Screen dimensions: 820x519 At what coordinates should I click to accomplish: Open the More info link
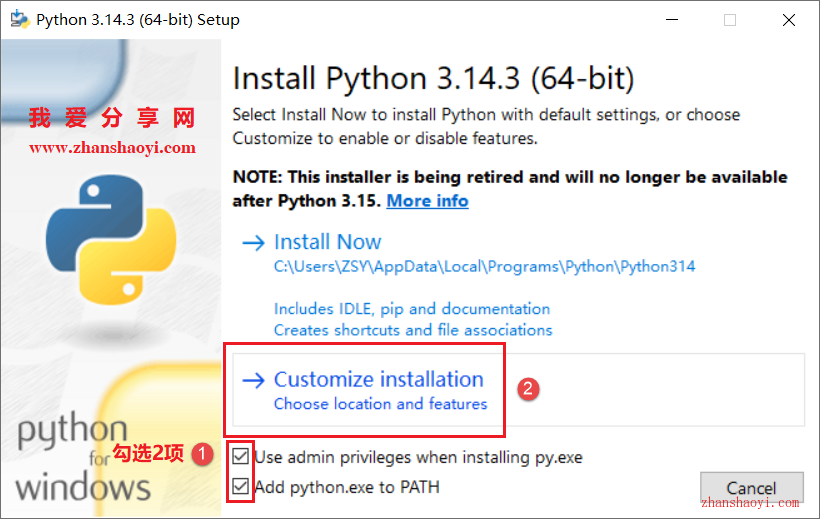pos(427,201)
